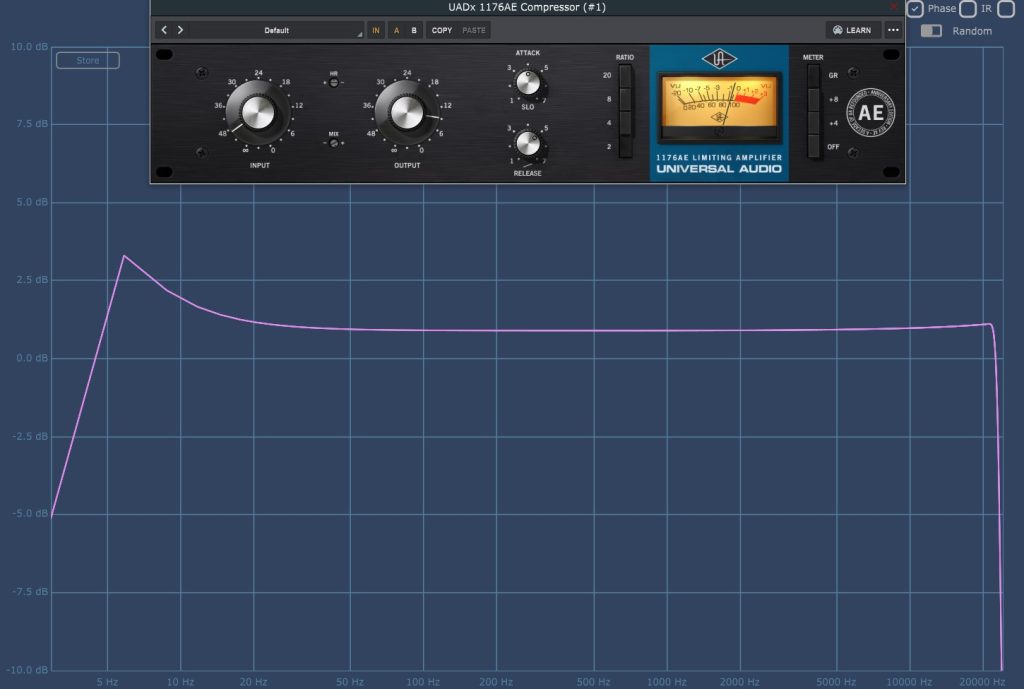Click the HR headroom screw control
Screen dimensions: 1024x689
click(x=333, y=83)
